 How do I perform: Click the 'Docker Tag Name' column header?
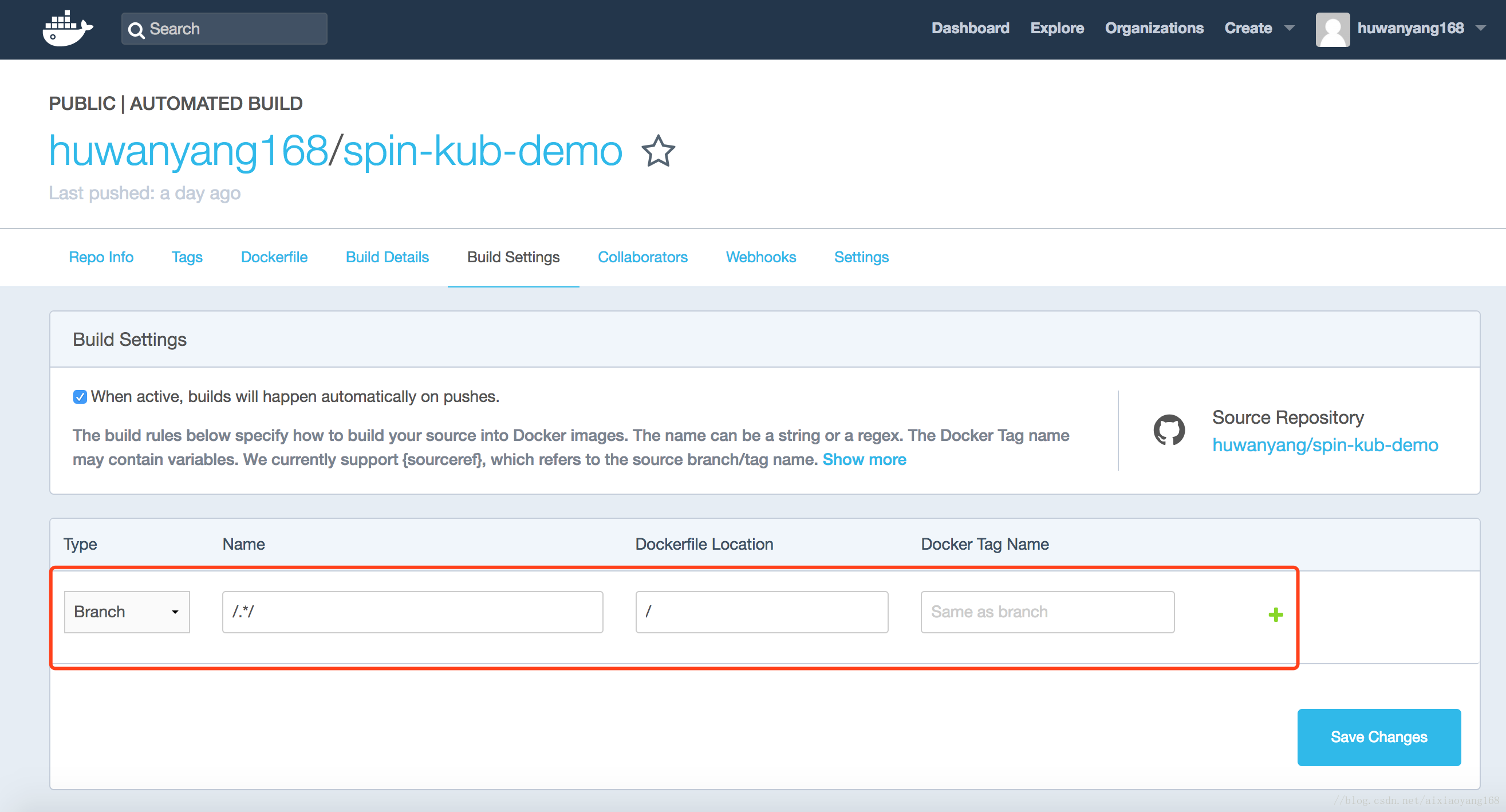pyautogui.click(x=984, y=544)
